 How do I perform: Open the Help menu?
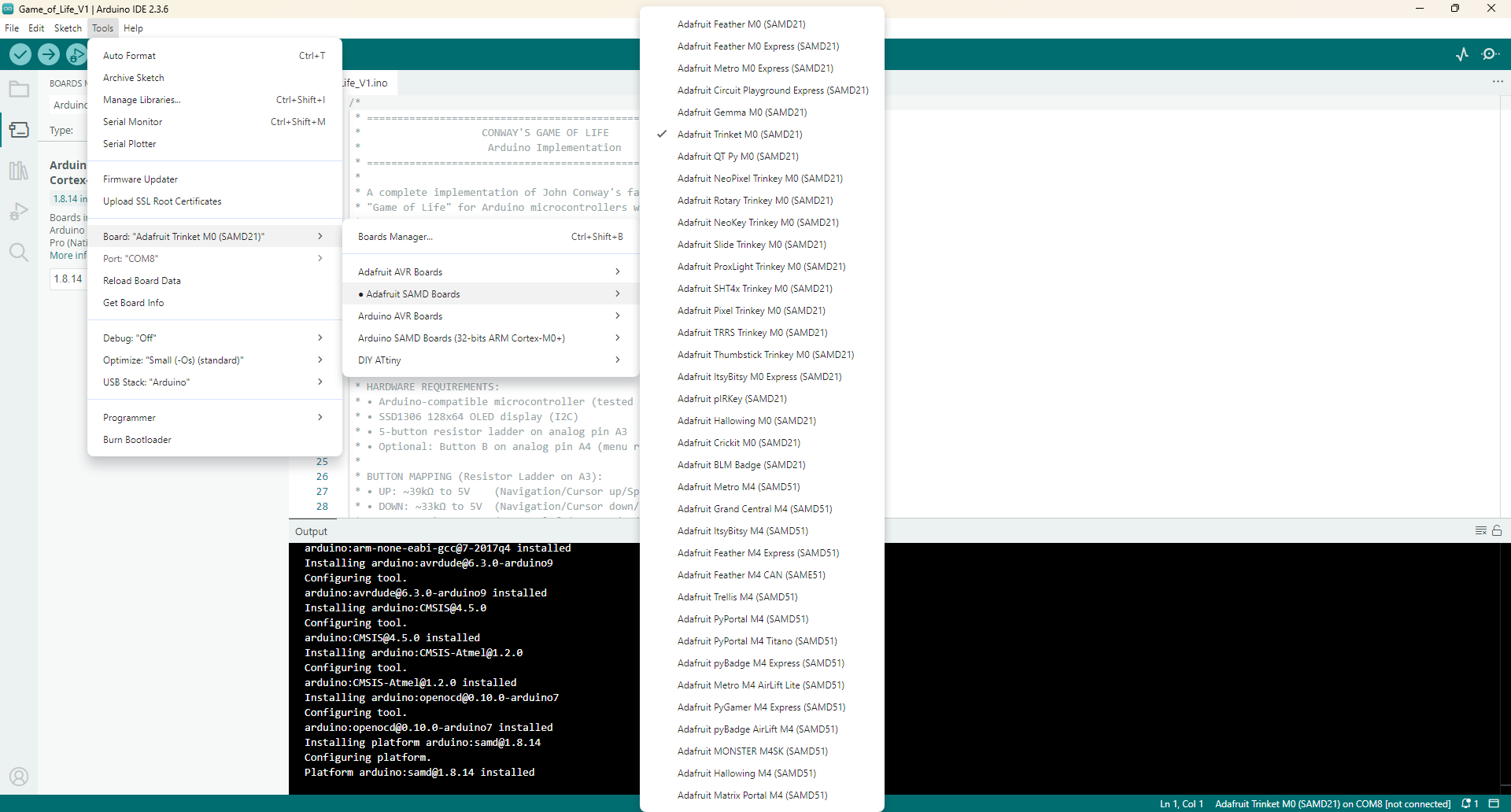pyautogui.click(x=133, y=28)
